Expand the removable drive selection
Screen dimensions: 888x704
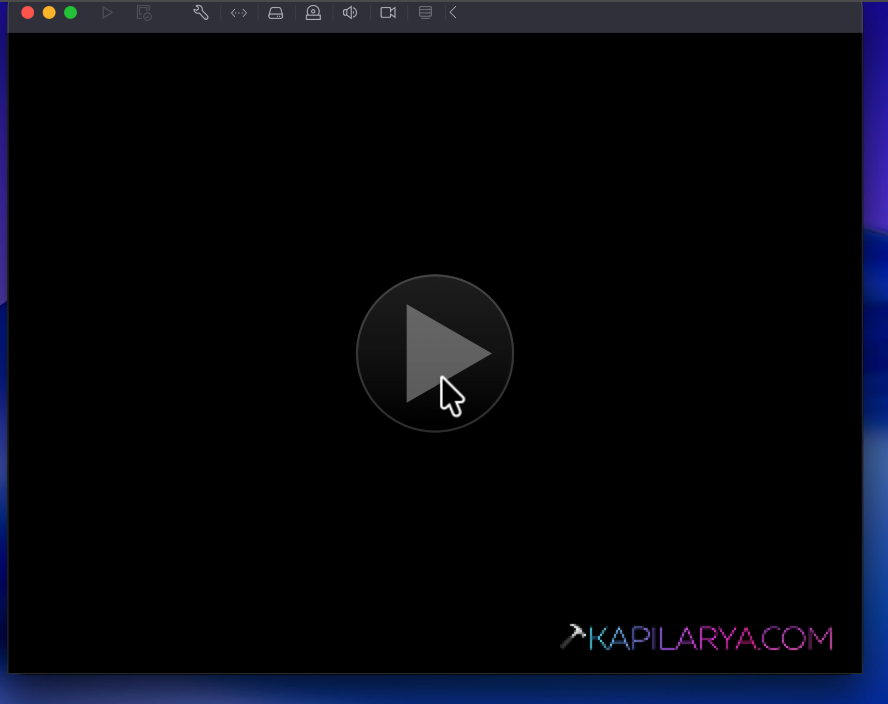pyautogui.click(x=276, y=13)
